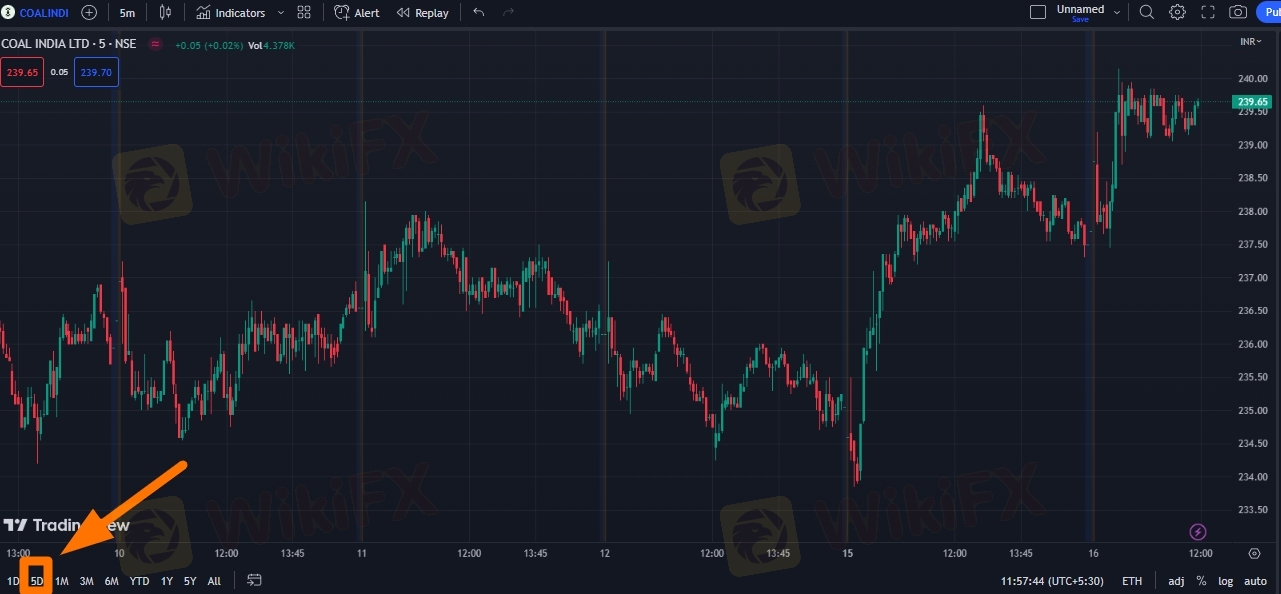The width and height of the screenshot is (1281, 594).
Task: Open the Indicators dialog
Action: click(x=231, y=12)
